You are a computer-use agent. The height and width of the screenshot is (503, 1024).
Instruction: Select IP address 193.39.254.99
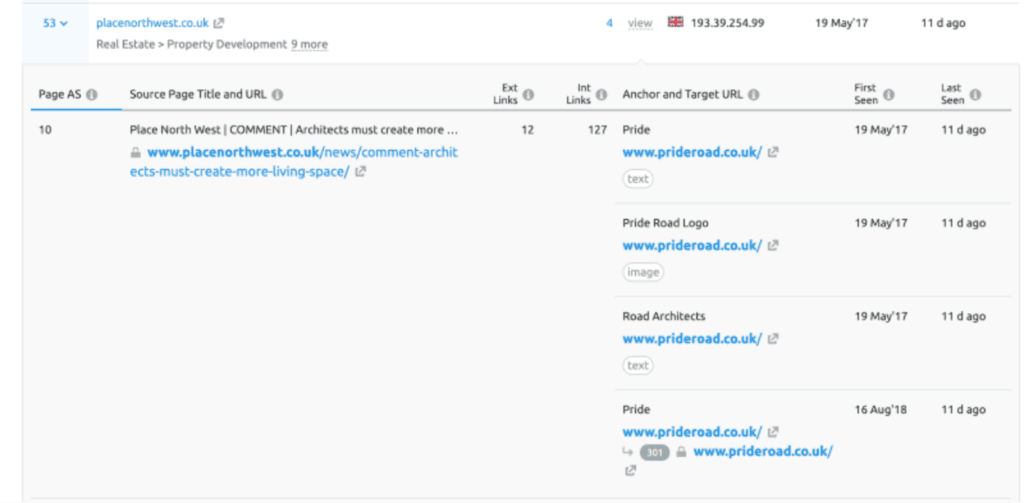click(728, 23)
